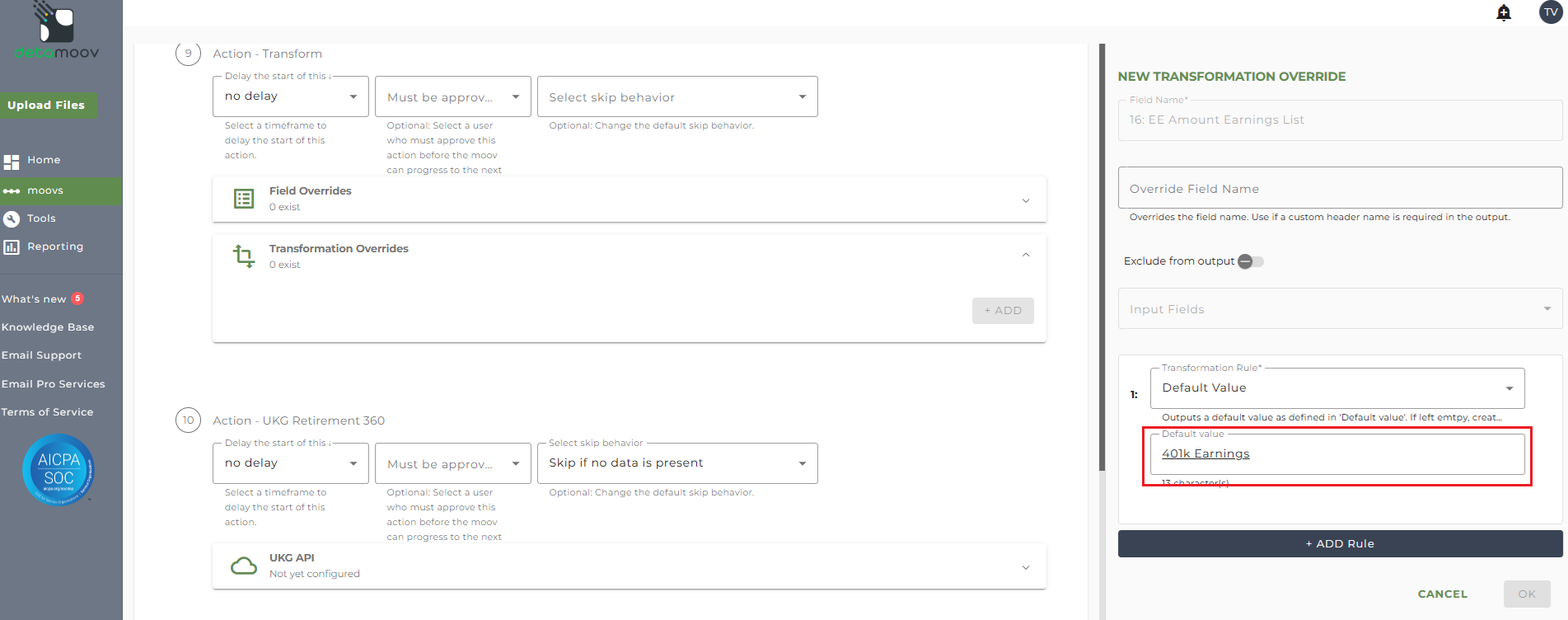Click the Tools wrench icon

click(x=12, y=218)
